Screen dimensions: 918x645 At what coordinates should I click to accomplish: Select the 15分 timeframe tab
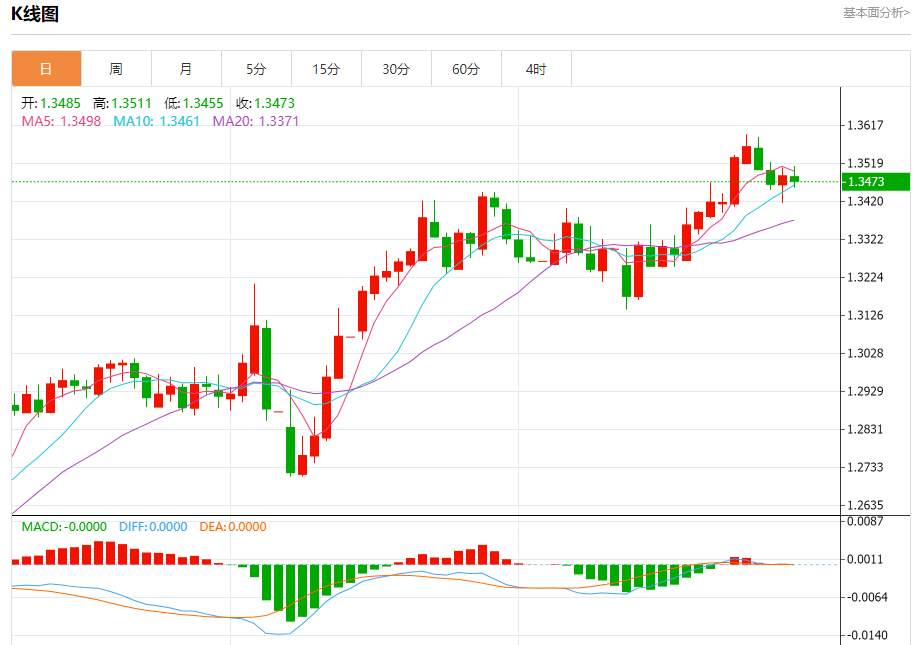point(326,69)
